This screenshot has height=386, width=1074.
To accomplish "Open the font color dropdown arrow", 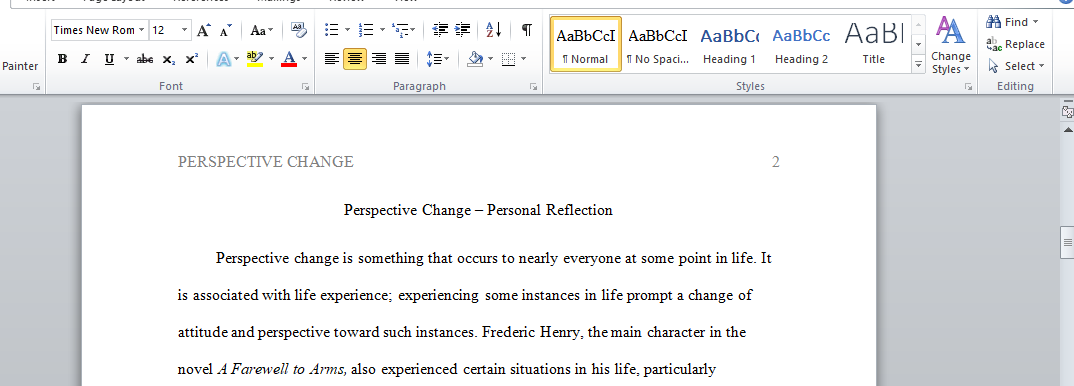I will pyautogui.click(x=305, y=60).
